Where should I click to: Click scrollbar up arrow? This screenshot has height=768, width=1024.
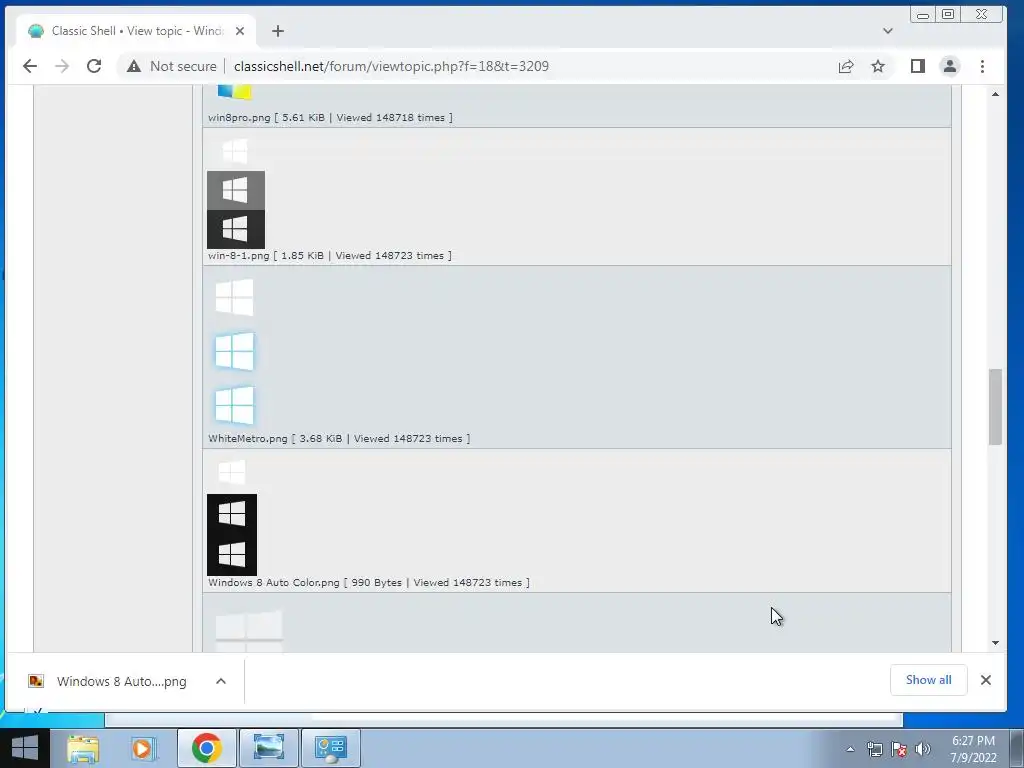995,94
